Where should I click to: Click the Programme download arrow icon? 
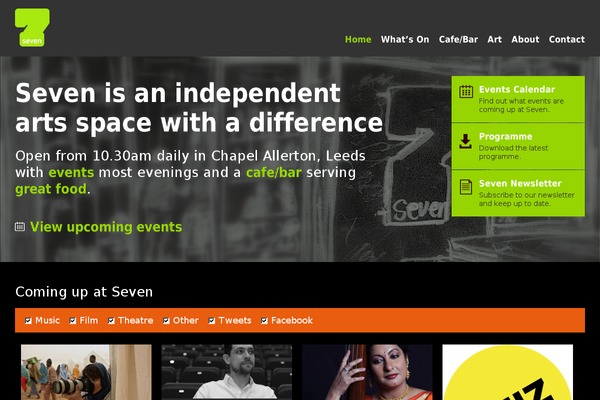(465, 141)
